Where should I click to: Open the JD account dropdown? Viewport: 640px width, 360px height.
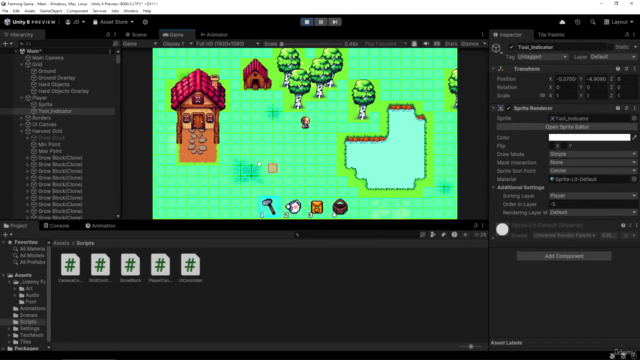tap(76, 22)
